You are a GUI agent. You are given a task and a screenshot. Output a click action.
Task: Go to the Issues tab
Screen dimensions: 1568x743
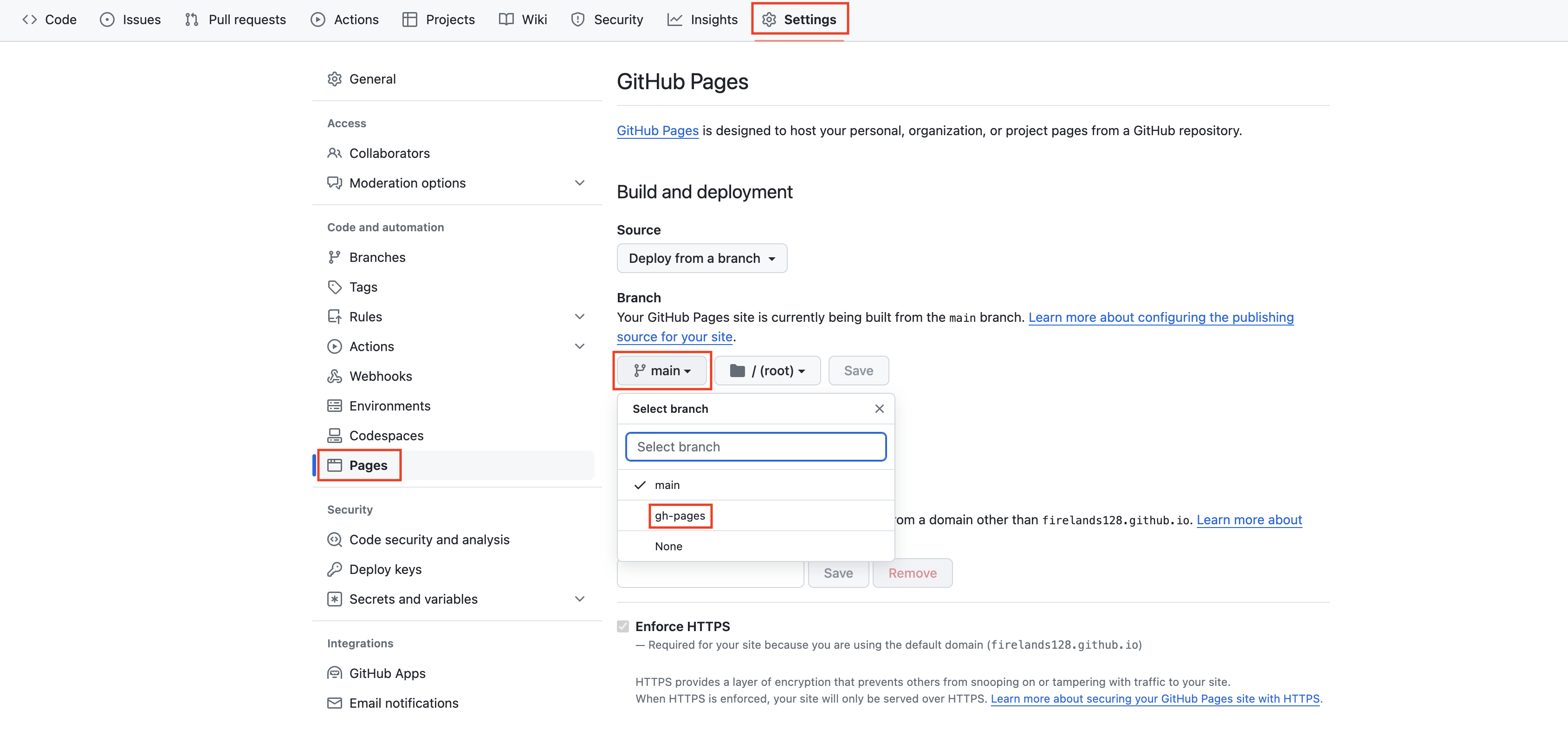pos(130,20)
